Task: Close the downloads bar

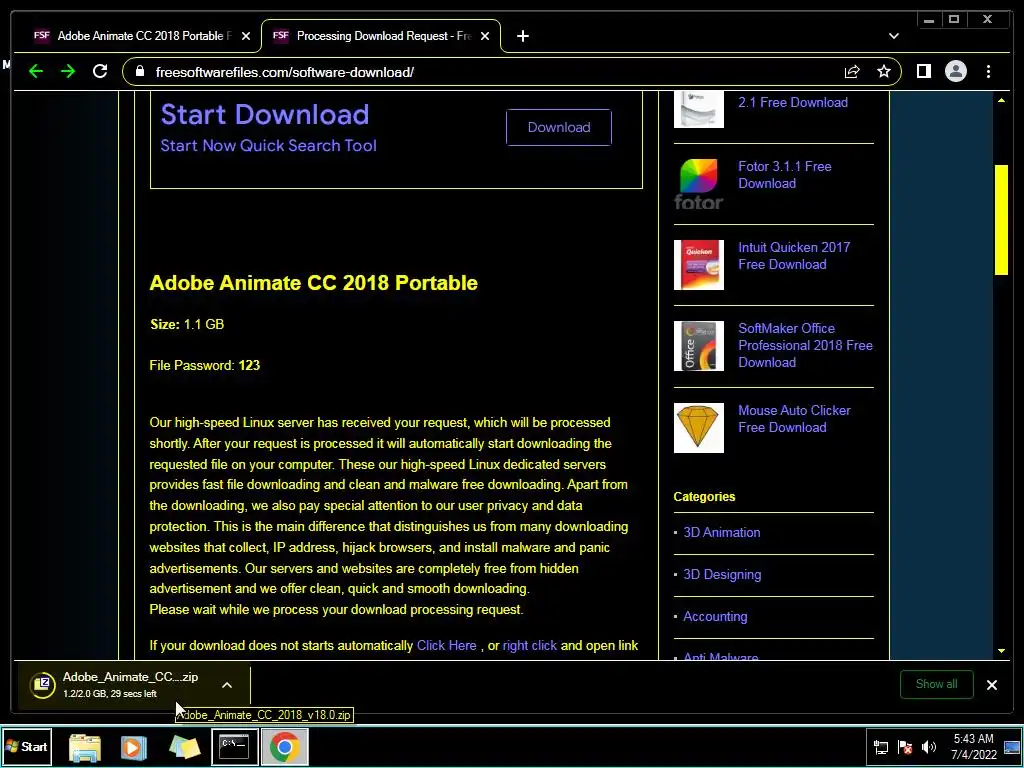Action: coord(991,685)
